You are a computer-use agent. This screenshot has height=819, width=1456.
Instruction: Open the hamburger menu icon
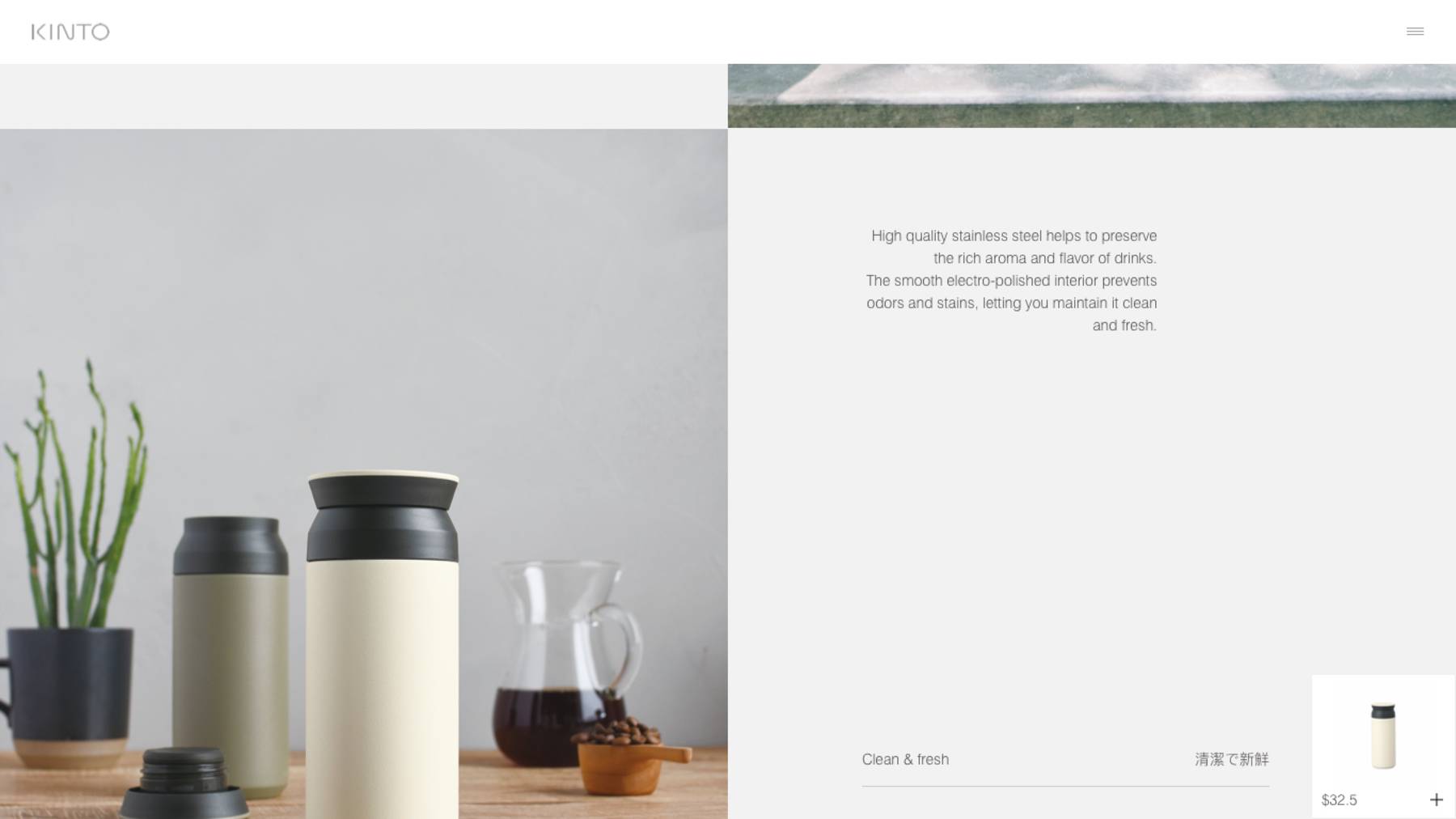coord(1415,32)
